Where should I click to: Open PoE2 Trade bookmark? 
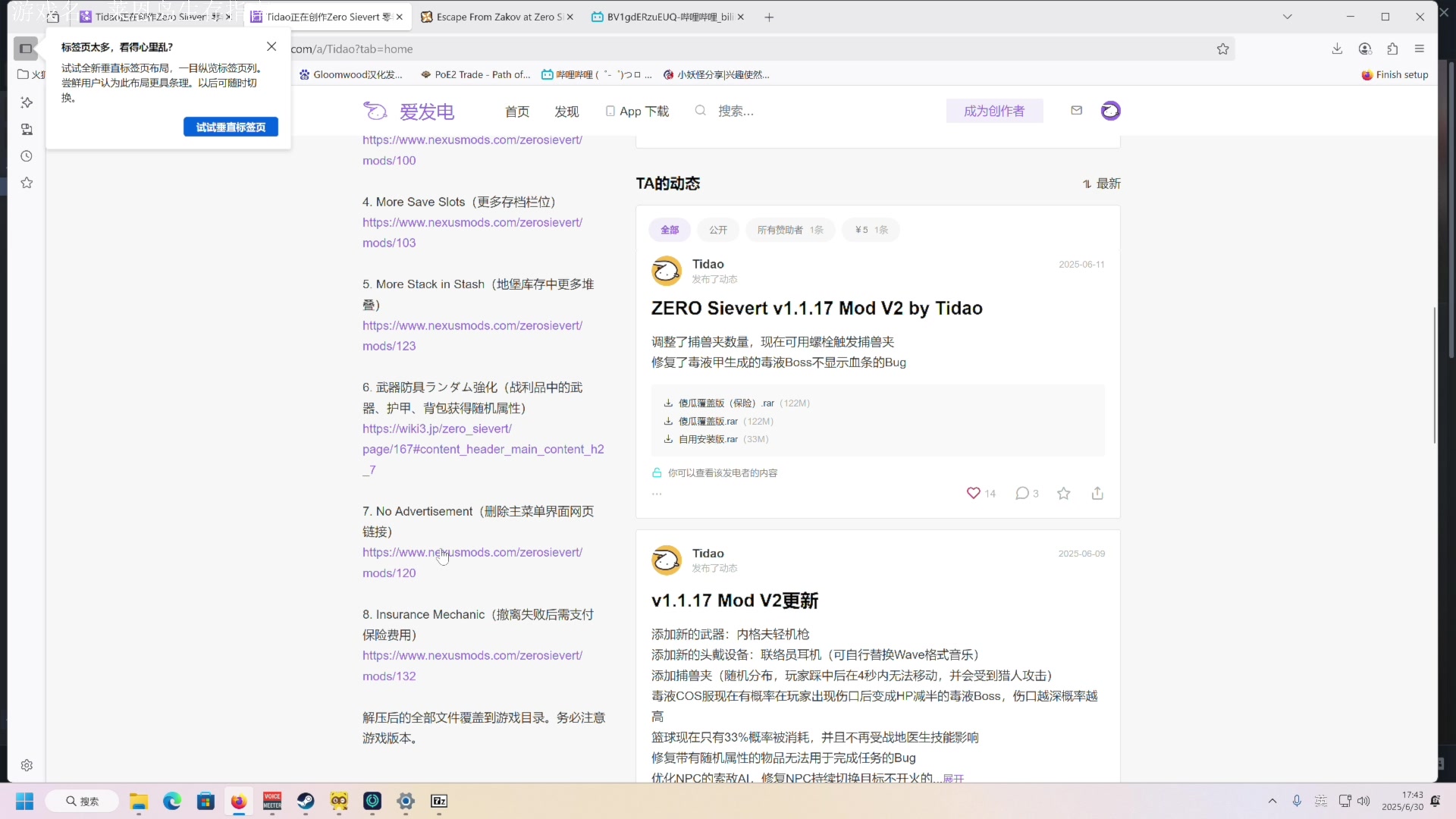(x=475, y=74)
